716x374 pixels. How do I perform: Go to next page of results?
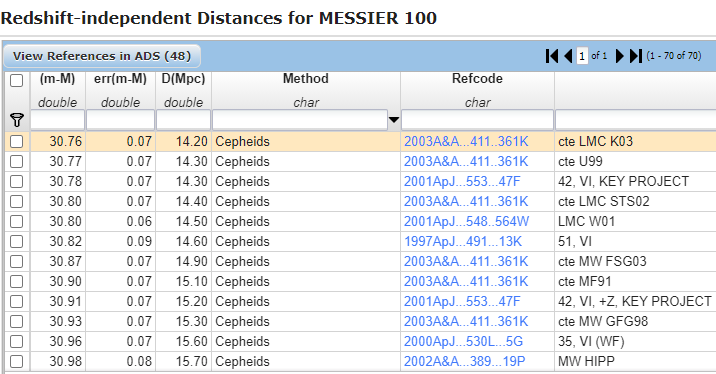pyautogui.click(x=620, y=56)
